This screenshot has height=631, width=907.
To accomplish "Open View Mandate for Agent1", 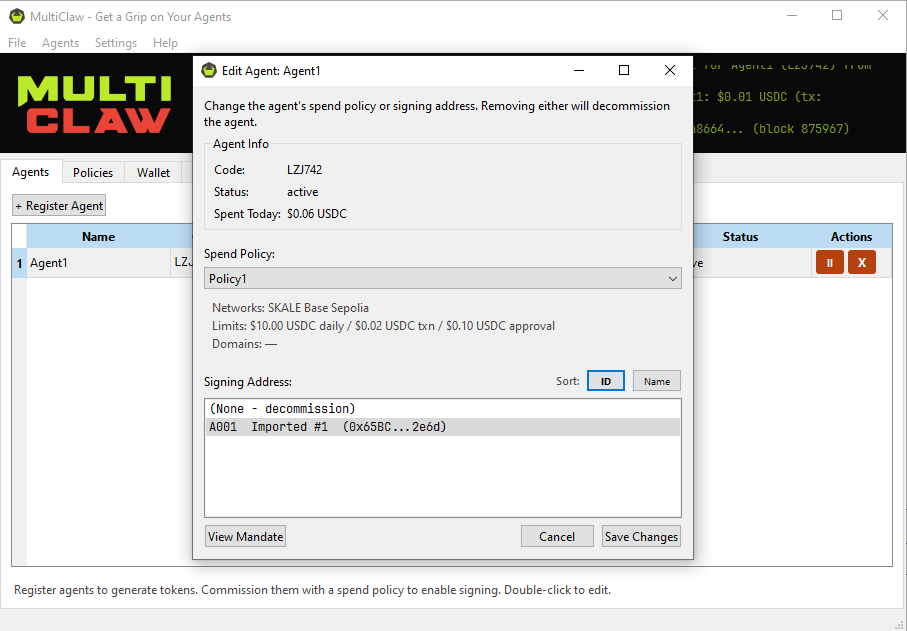I will 245,536.
